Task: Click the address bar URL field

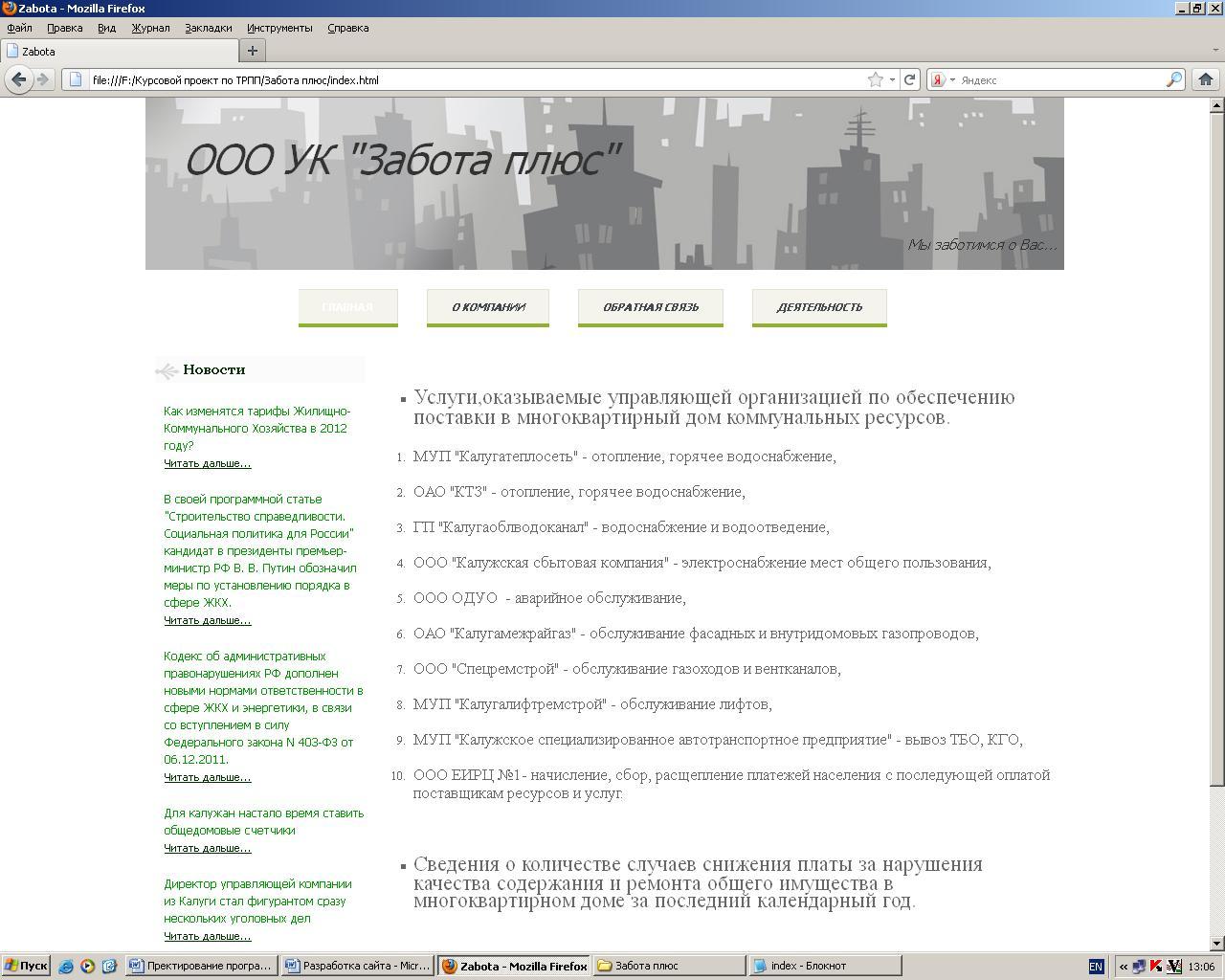Action: (x=476, y=79)
